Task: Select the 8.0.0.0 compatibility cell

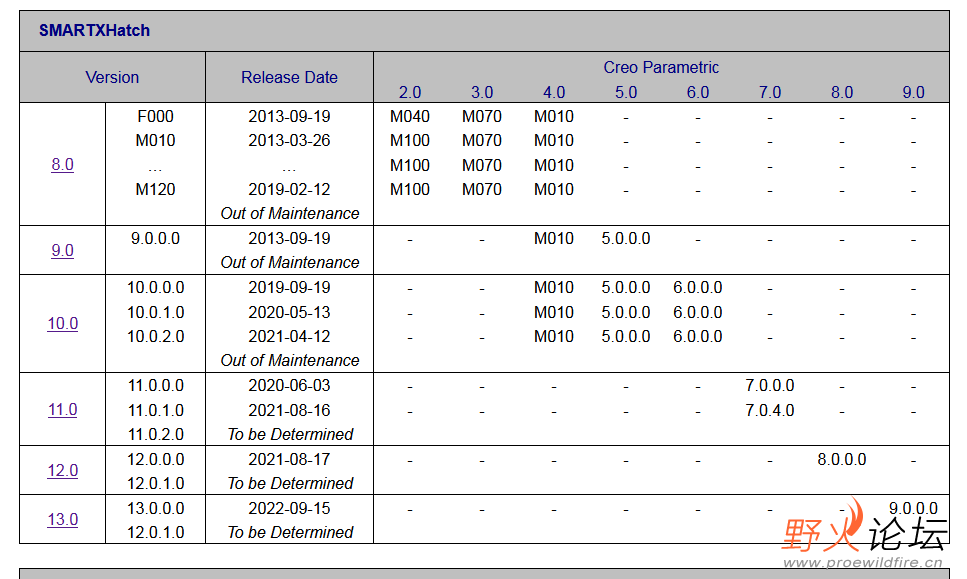Action: coord(842,460)
